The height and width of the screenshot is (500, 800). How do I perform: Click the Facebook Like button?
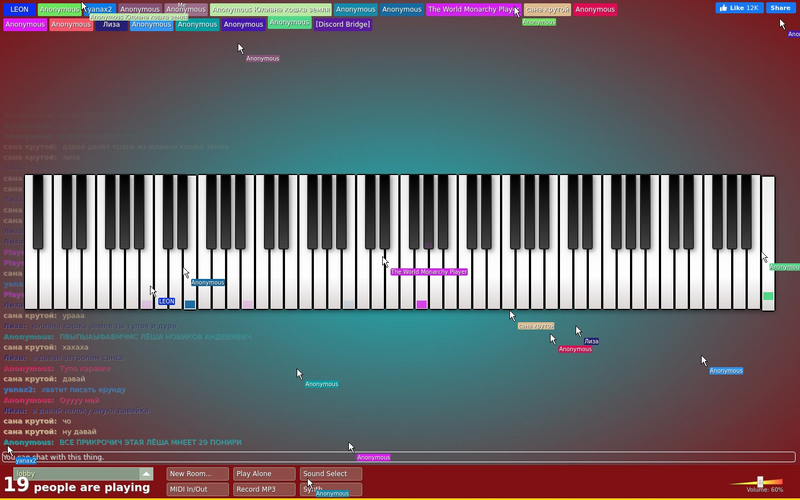(x=739, y=8)
